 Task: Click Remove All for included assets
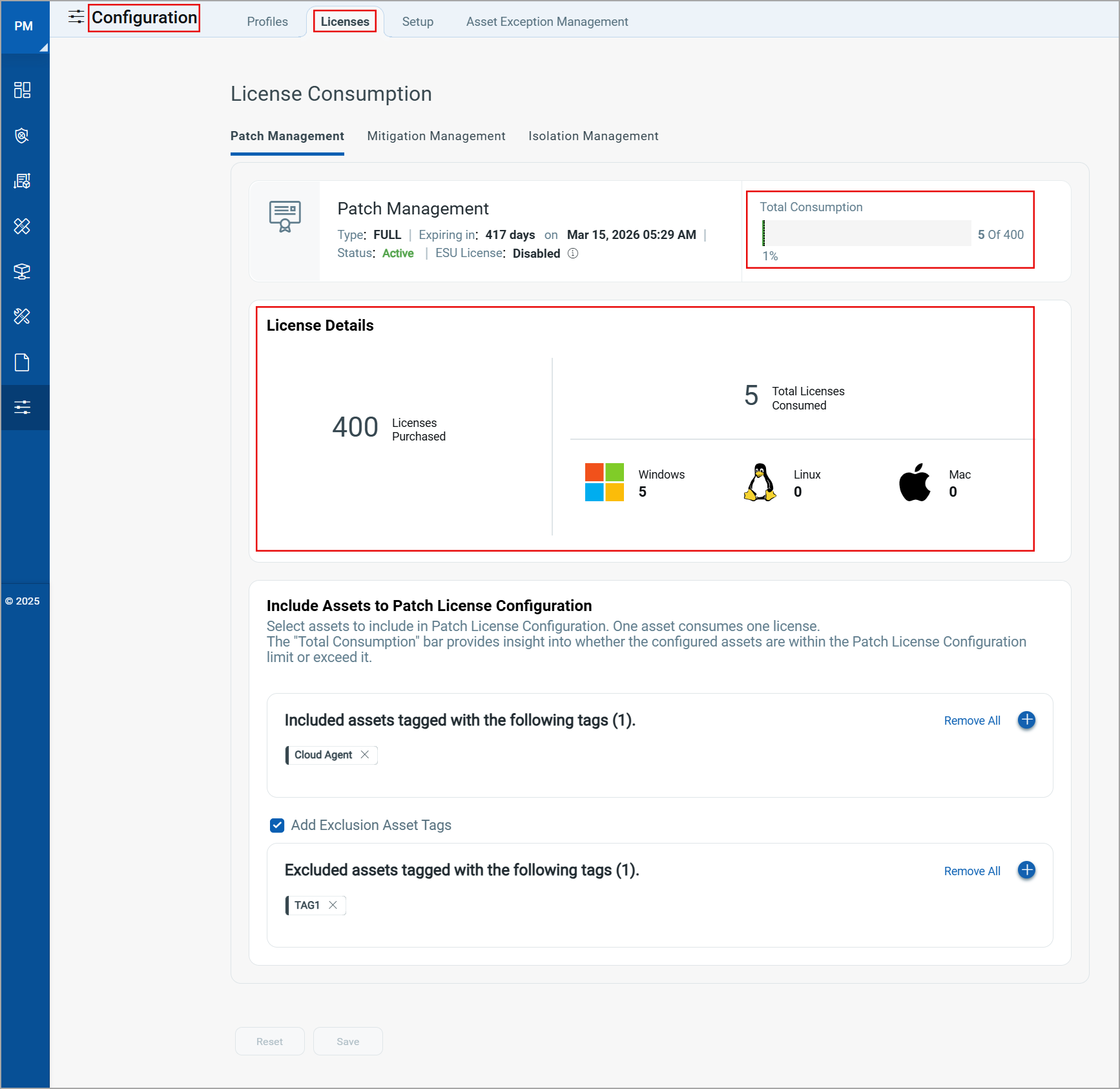pos(971,720)
